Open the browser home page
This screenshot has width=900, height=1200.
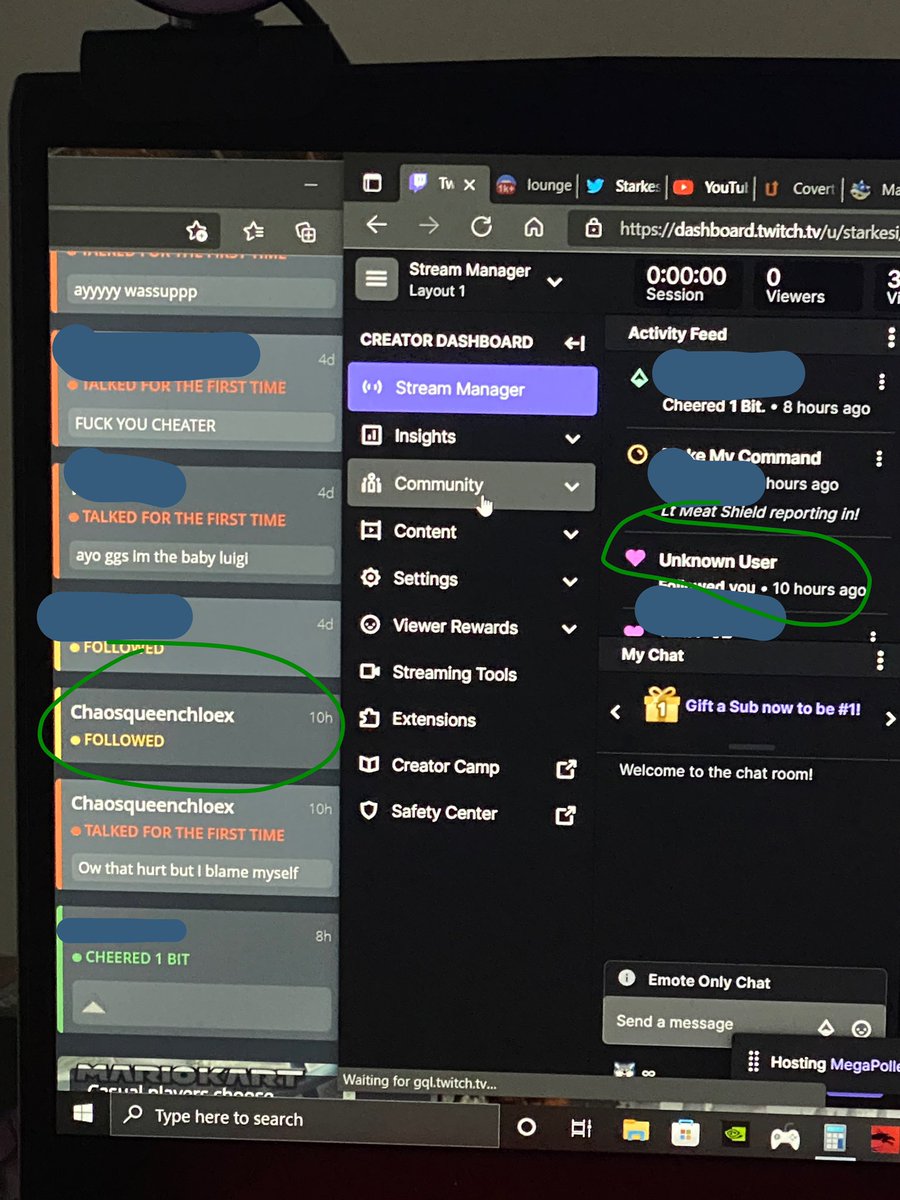(534, 226)
